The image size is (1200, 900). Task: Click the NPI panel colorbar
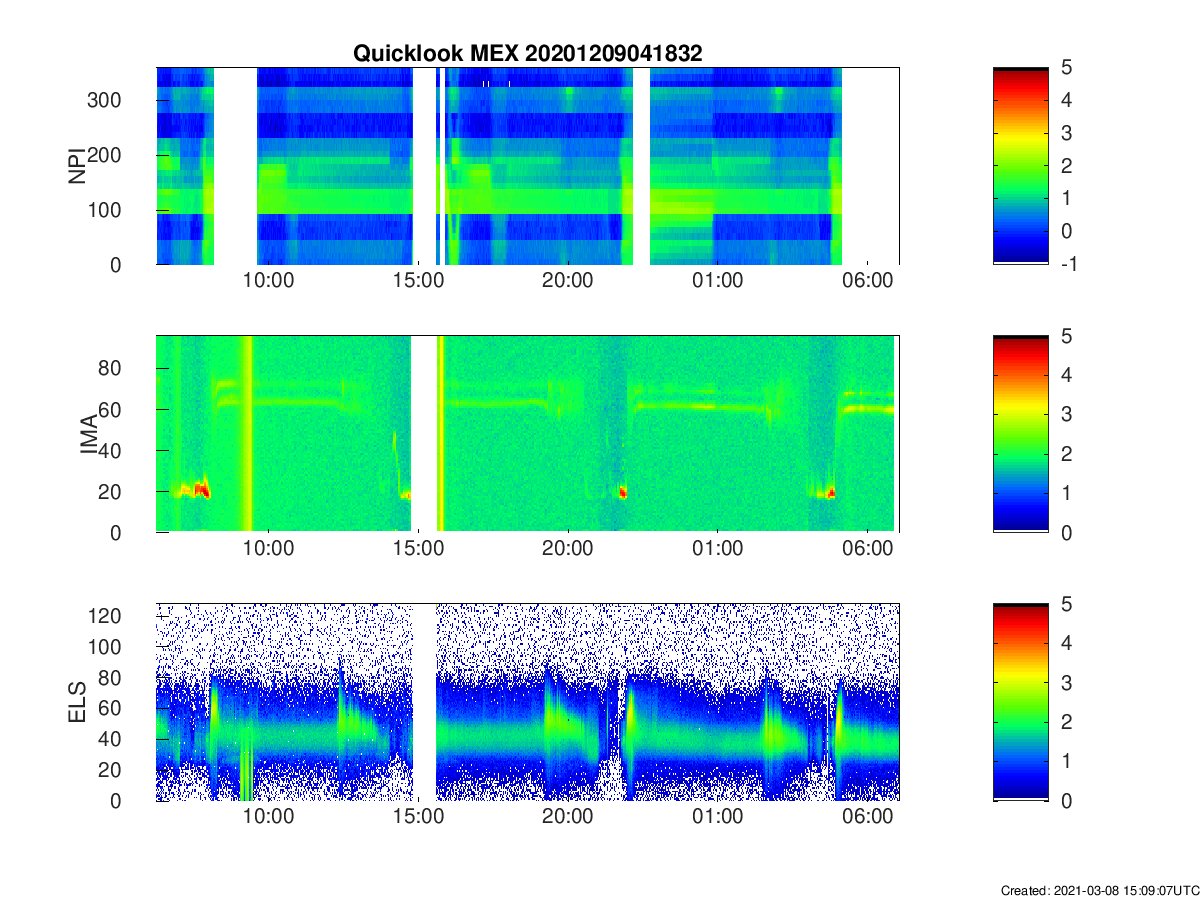coord(1020,166)
